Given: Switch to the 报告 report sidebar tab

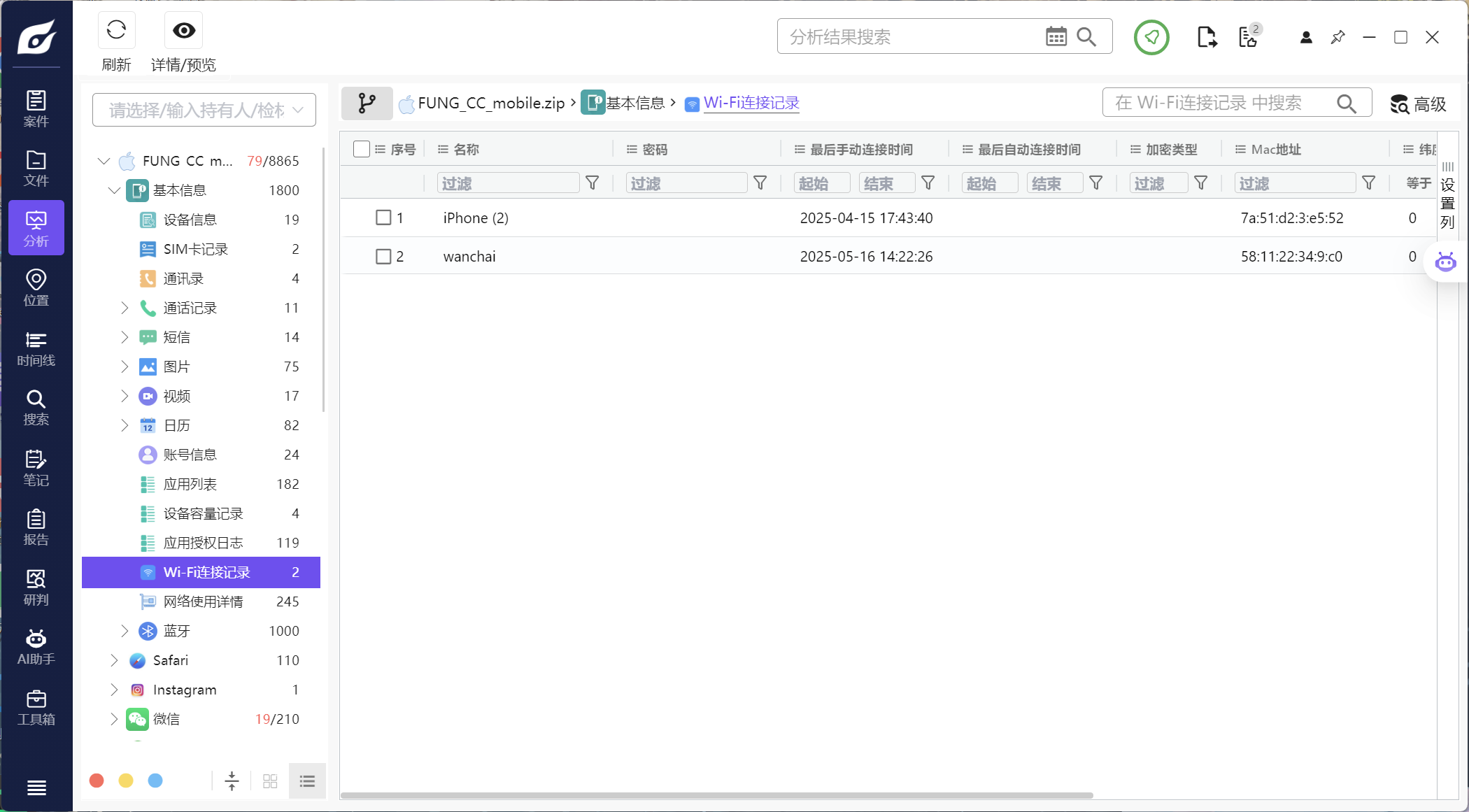Looking at the screenshot, I should pos(36,527).
